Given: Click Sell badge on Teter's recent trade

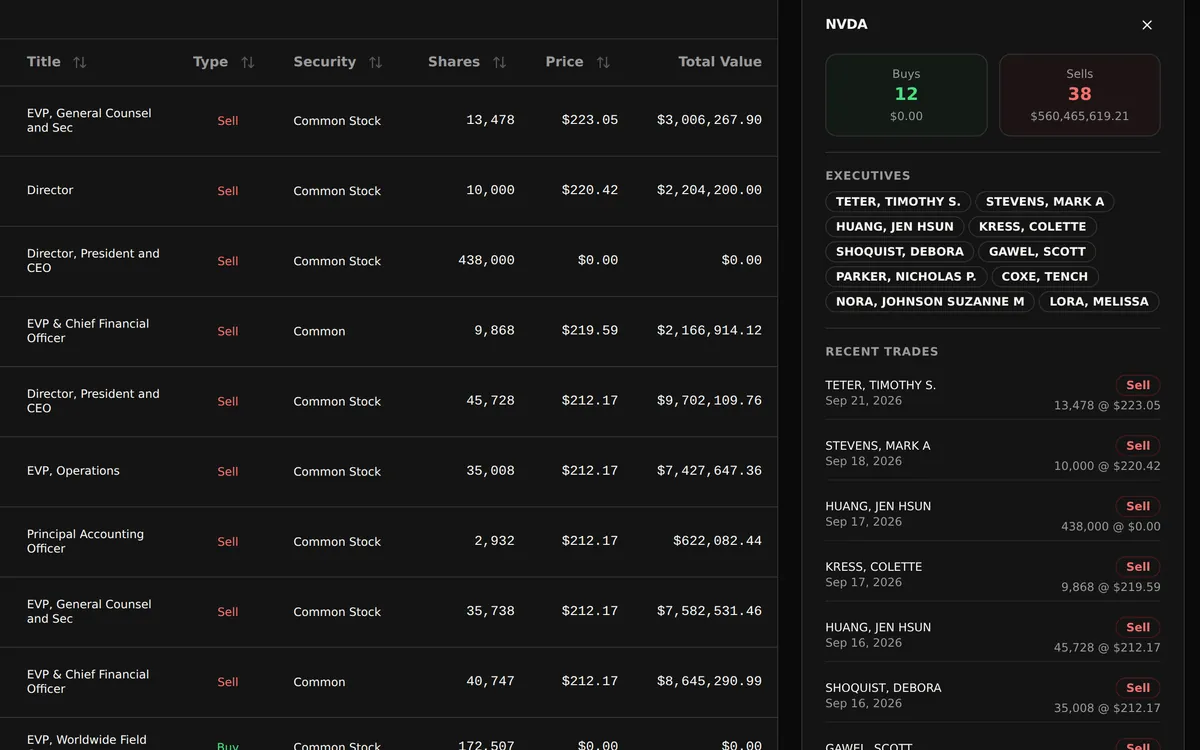Looking at the screenshot, I should [1138, 385].
